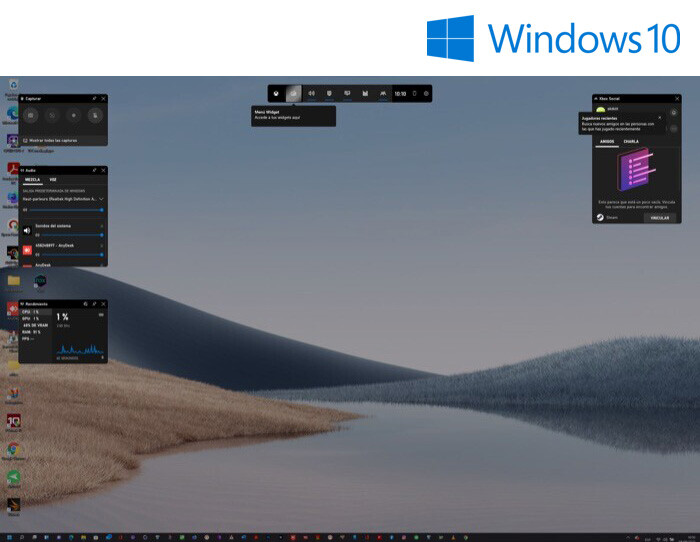Open the Recycle Bin desktop icon
This screenshot has height=542, width=700.
(x=14, y=85)
